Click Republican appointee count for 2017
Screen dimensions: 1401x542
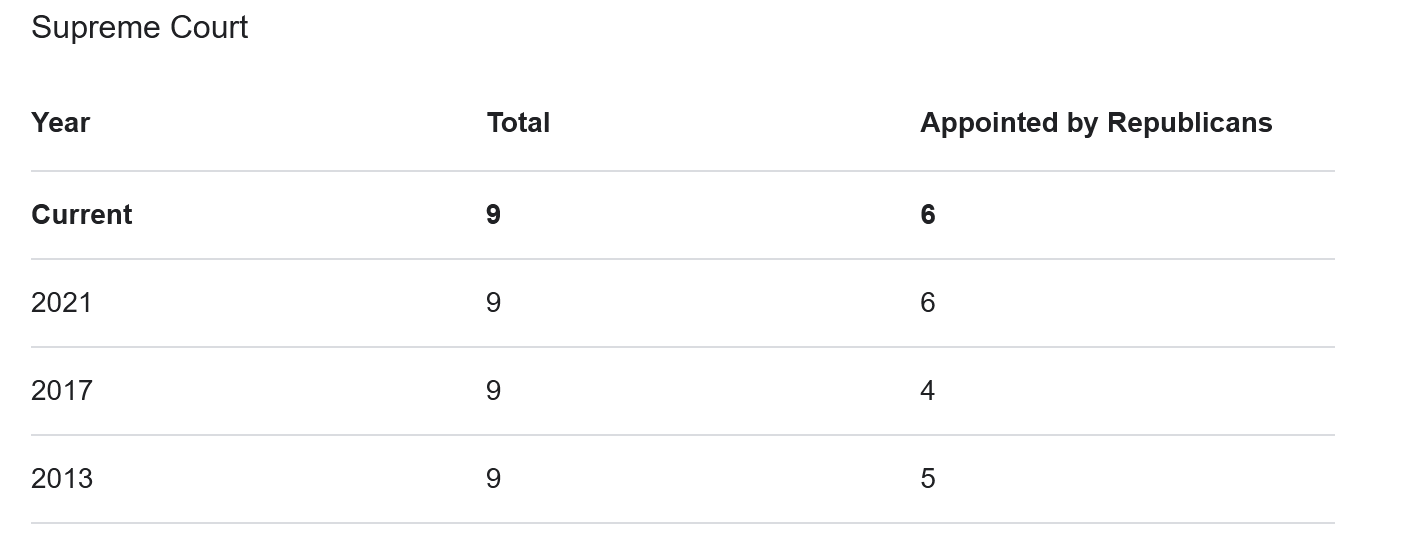click(x=928, y=391)
